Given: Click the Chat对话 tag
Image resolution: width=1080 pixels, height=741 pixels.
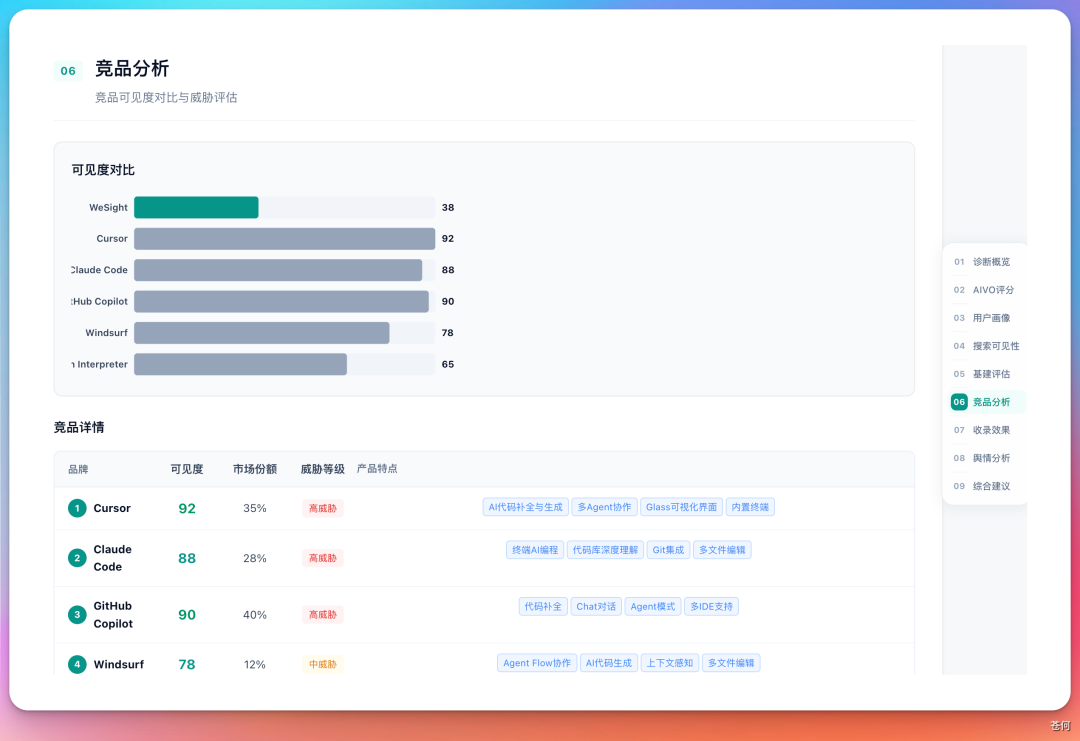Looking at the screenshot, I should pyautogui.click(x=596, y=607).
